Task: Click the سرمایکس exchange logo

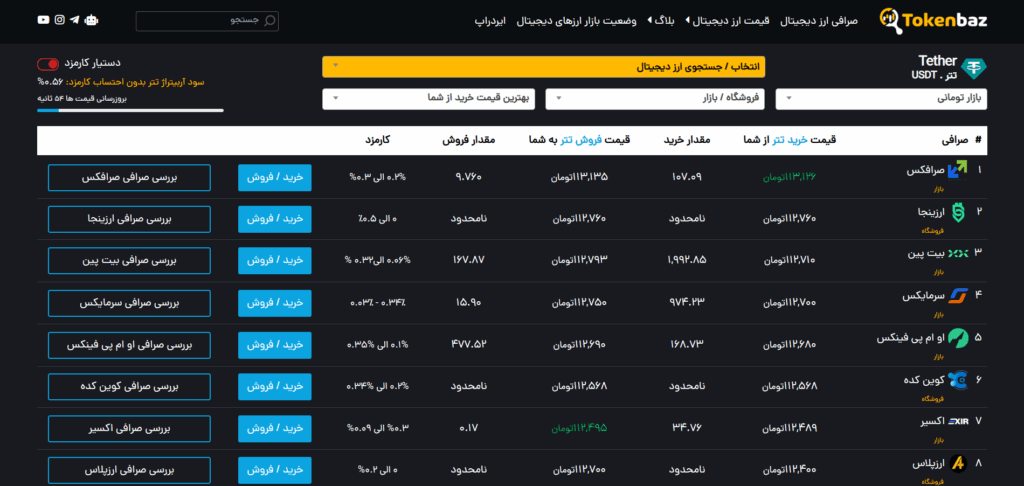Action: 958,295
